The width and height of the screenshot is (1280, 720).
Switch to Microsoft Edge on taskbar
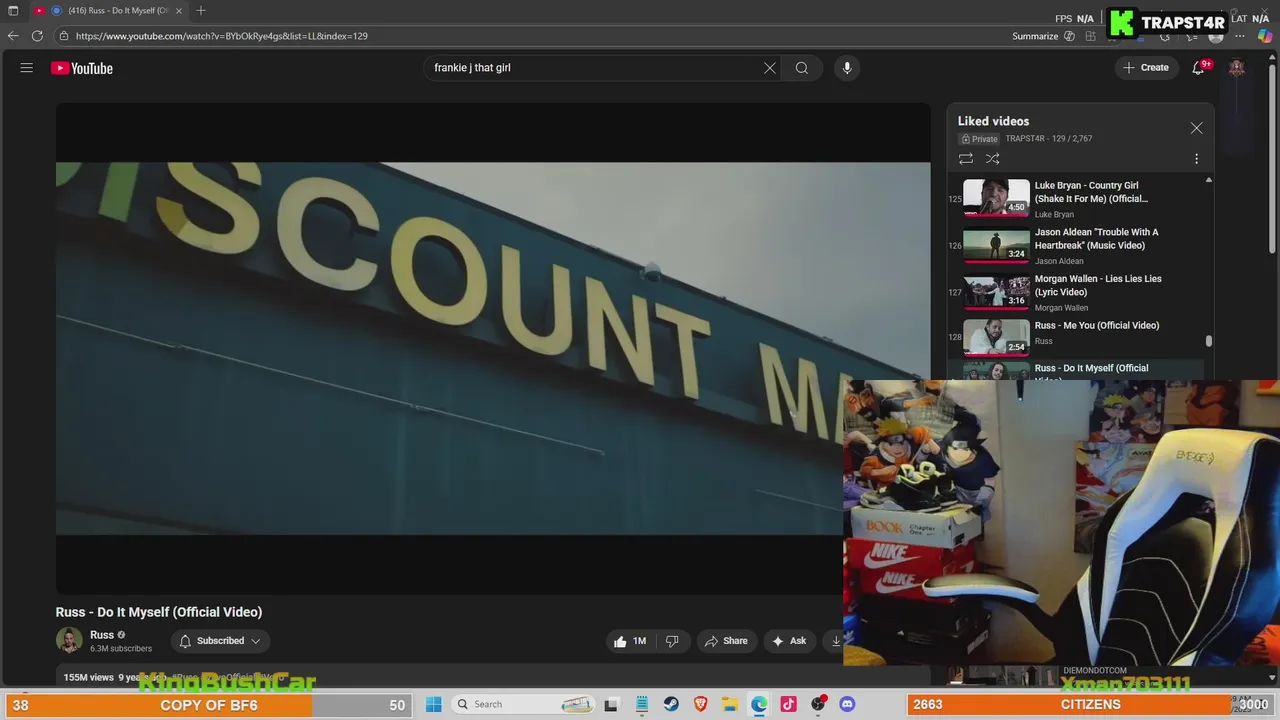coord(759,704)
